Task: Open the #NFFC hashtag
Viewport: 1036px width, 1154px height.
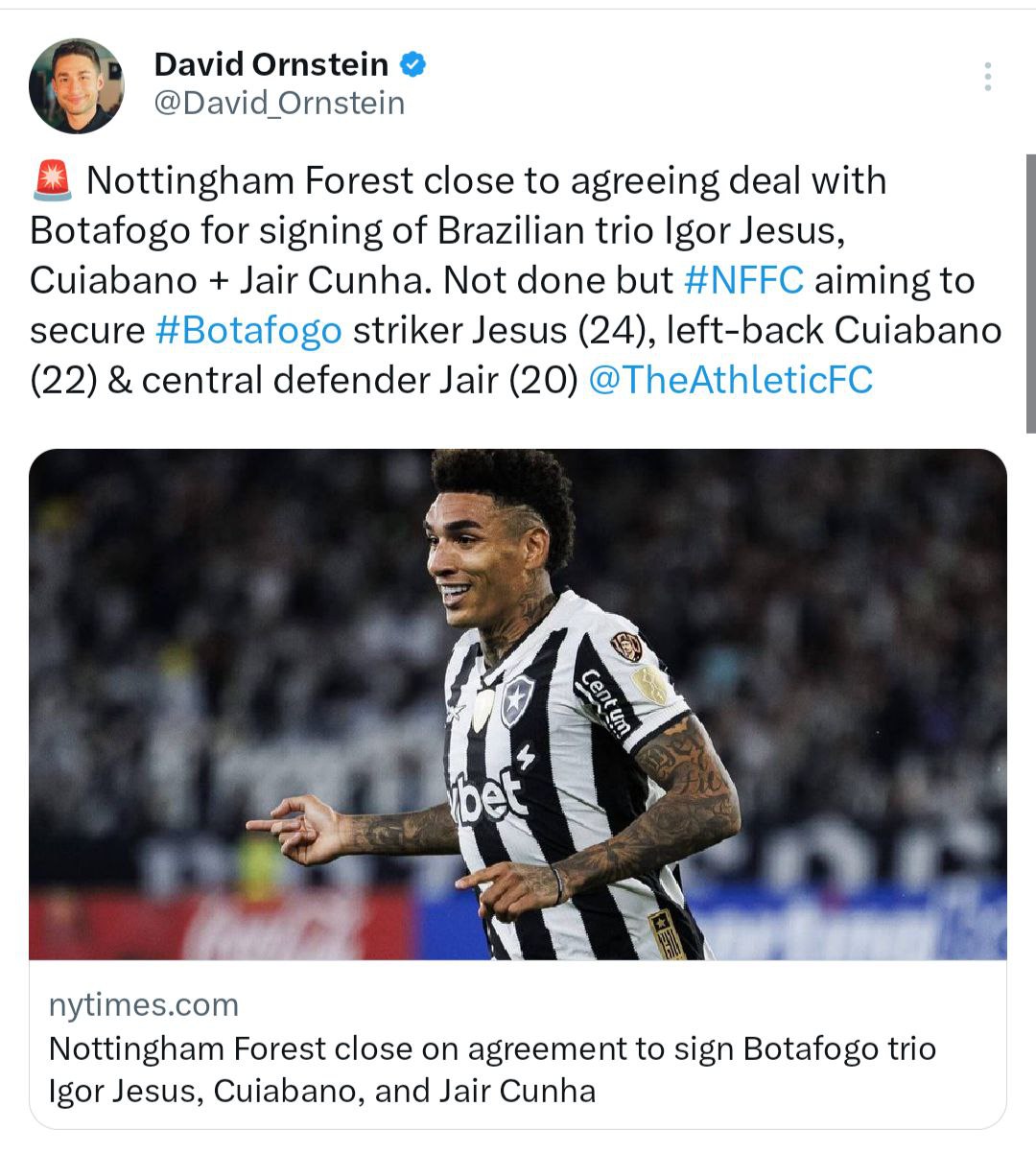Action: click(x=743, y=280)
